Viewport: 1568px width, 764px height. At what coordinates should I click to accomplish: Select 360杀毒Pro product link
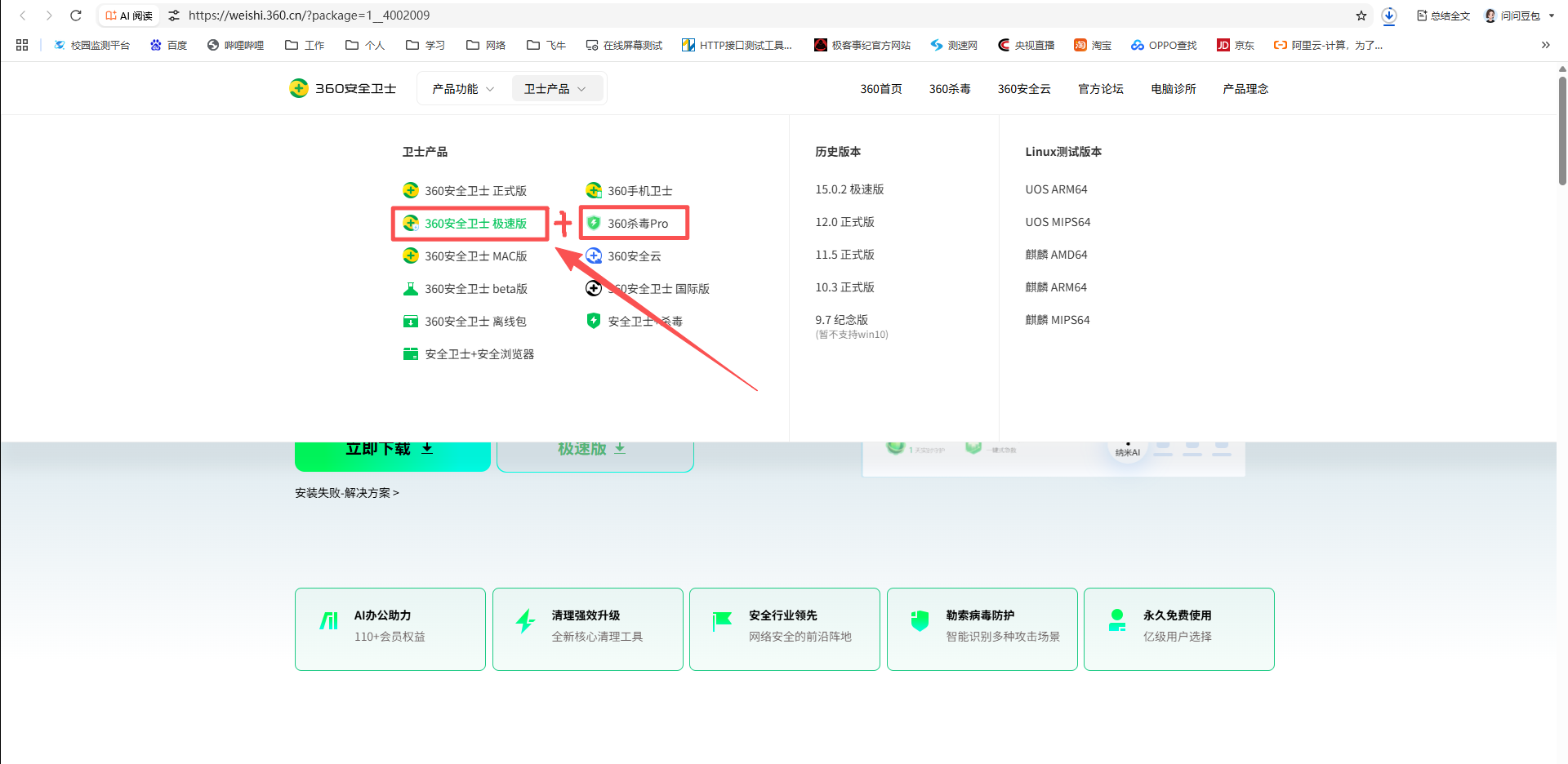pos(637,224)
